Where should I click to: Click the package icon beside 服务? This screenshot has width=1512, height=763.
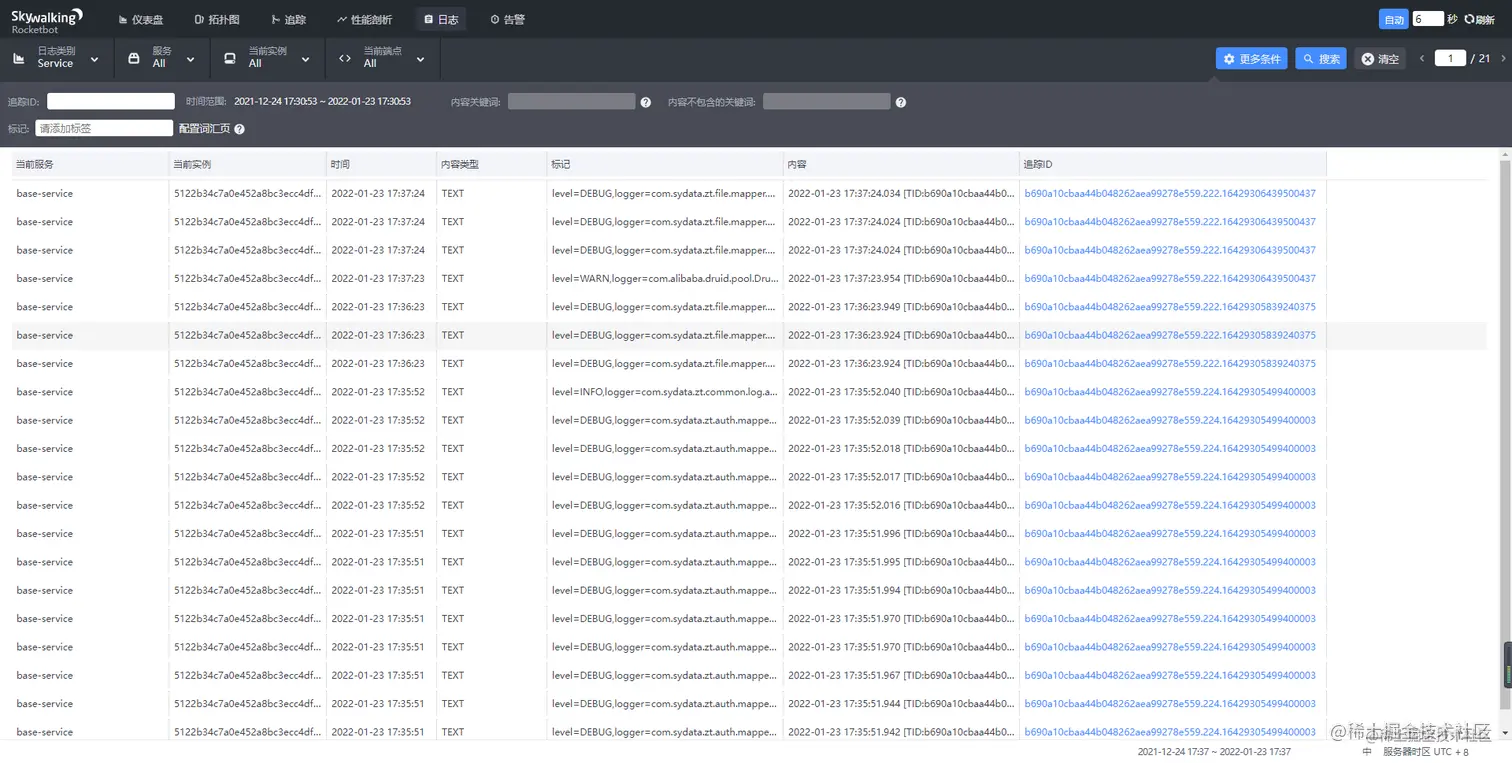[x=134, y=59]
